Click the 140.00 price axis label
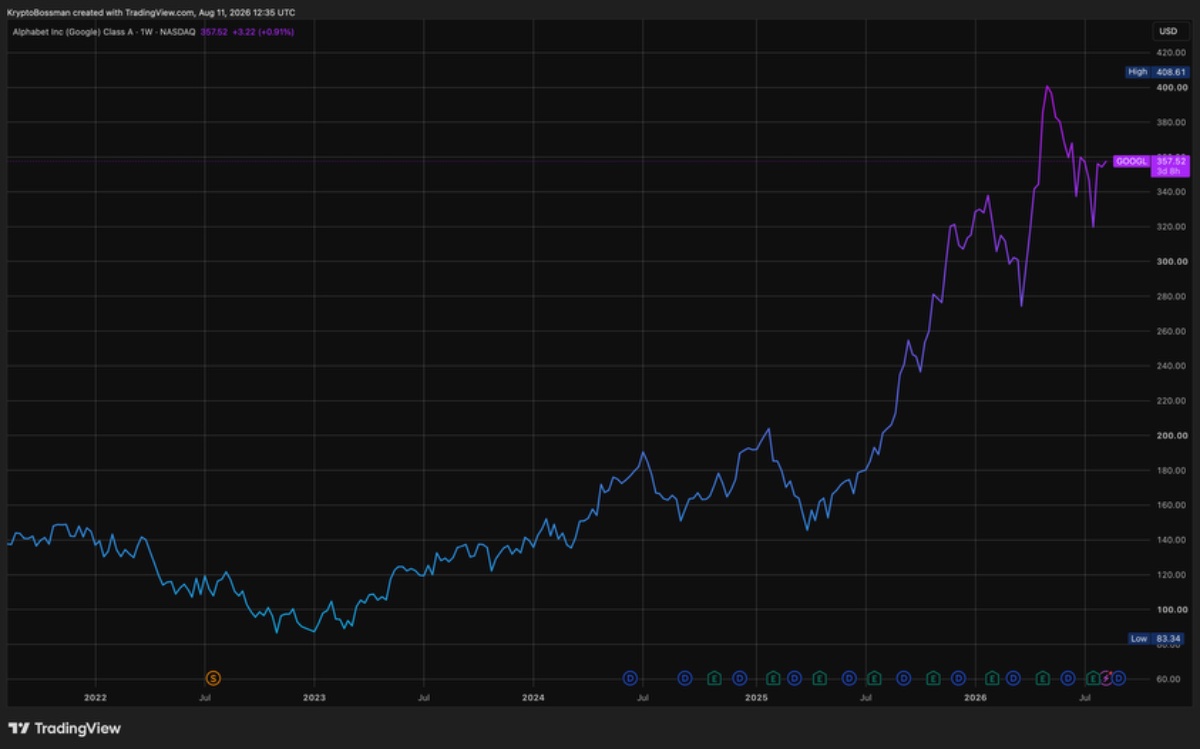This screenshot has height=749, width=1200. (1170, 540)
